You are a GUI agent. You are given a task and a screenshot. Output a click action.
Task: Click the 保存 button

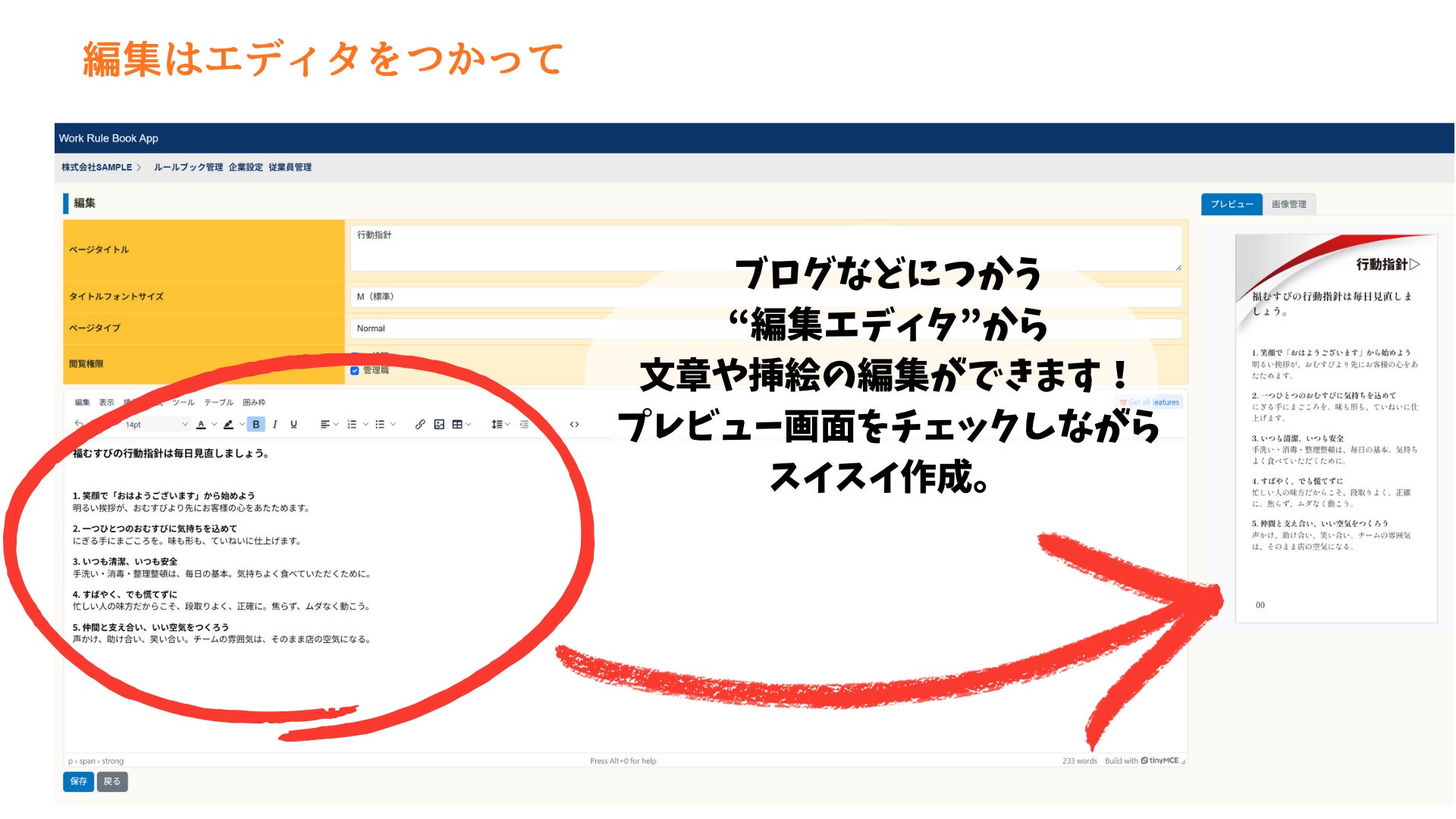(78, 781)
